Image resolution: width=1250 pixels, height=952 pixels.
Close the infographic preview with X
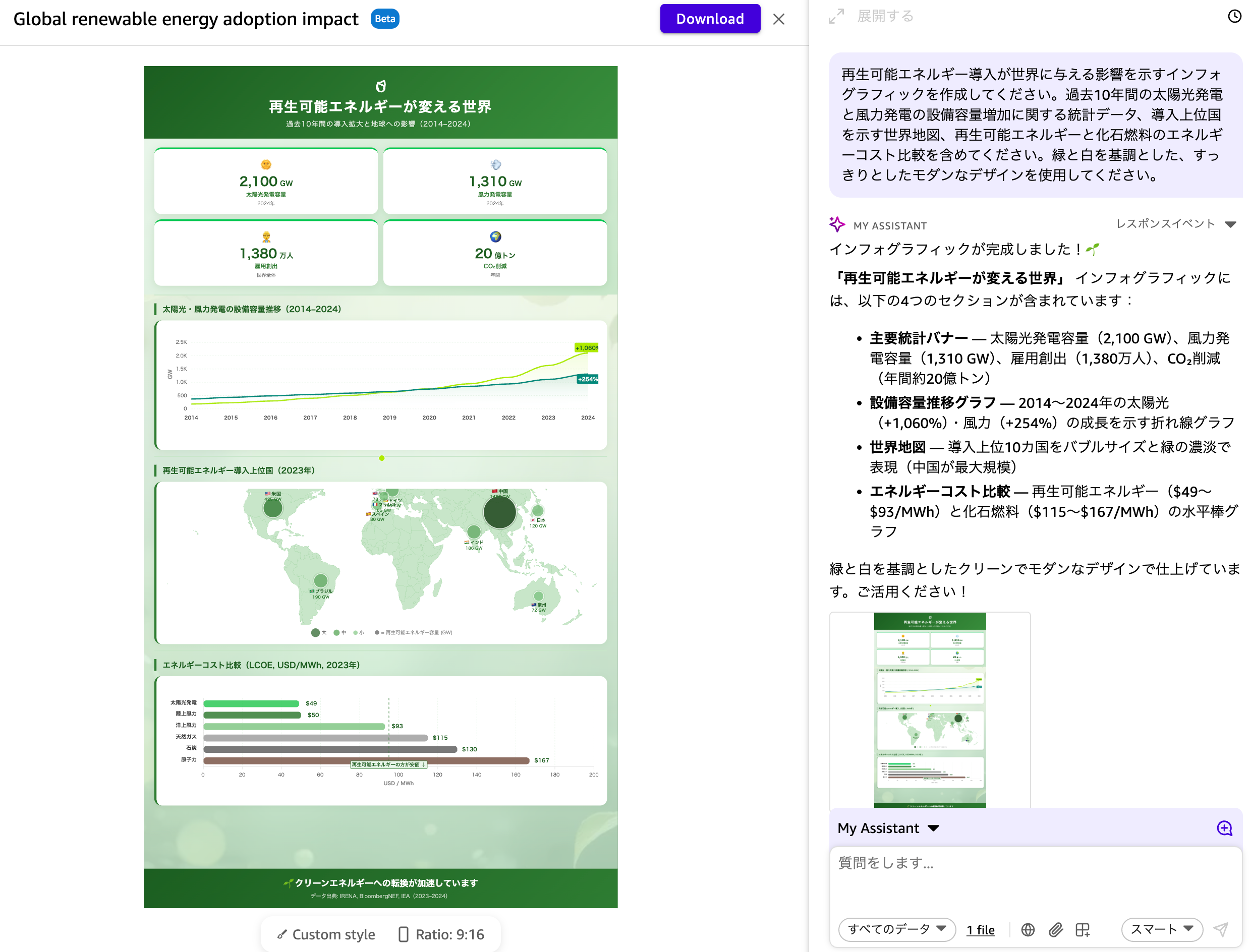pos(778,19)
